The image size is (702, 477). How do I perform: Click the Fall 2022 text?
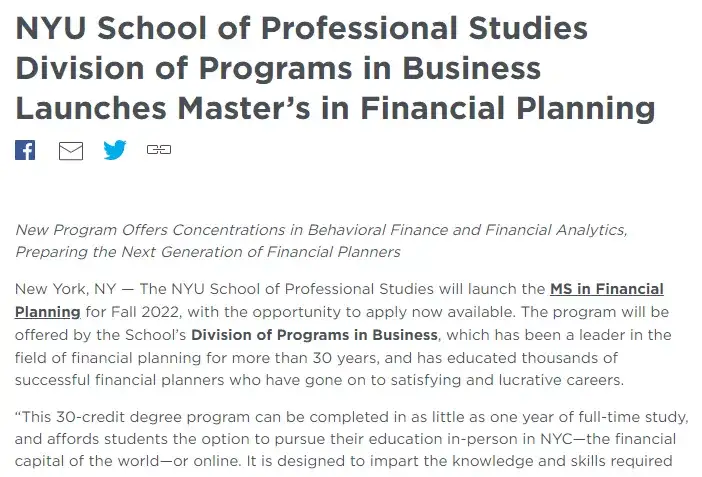(146, 312)
